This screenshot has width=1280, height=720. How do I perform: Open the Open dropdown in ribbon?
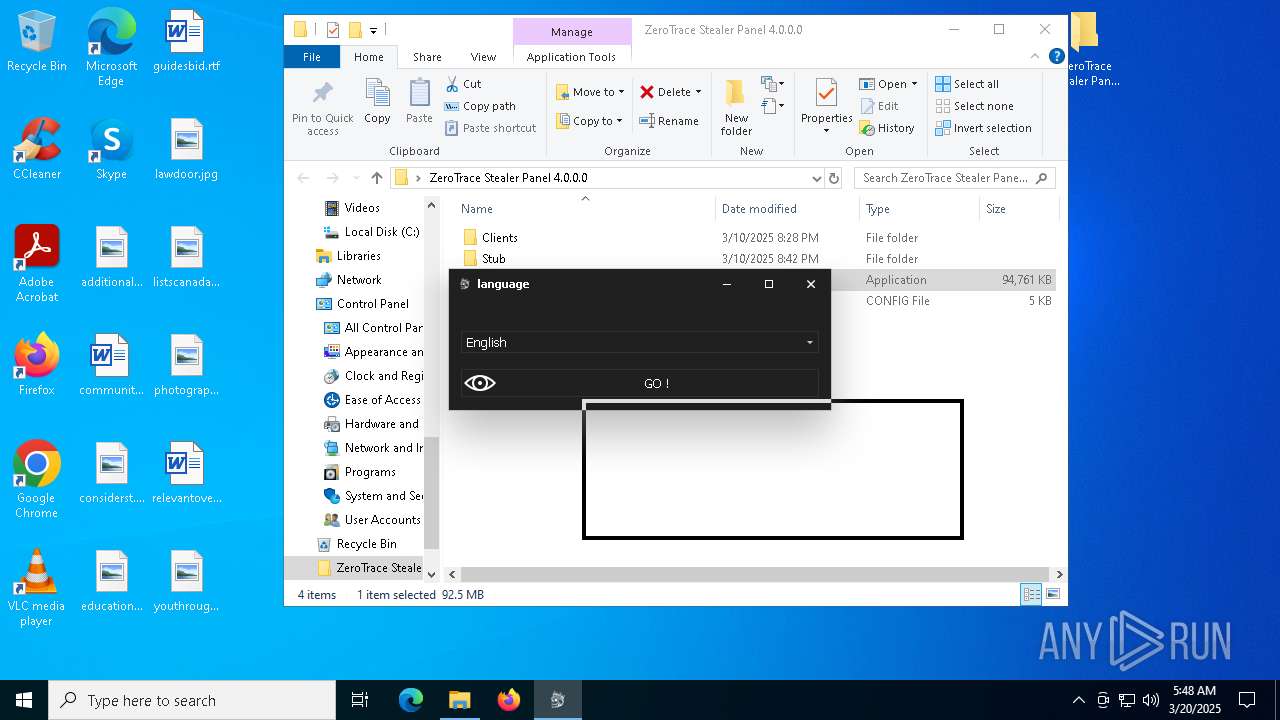point(888,84)
